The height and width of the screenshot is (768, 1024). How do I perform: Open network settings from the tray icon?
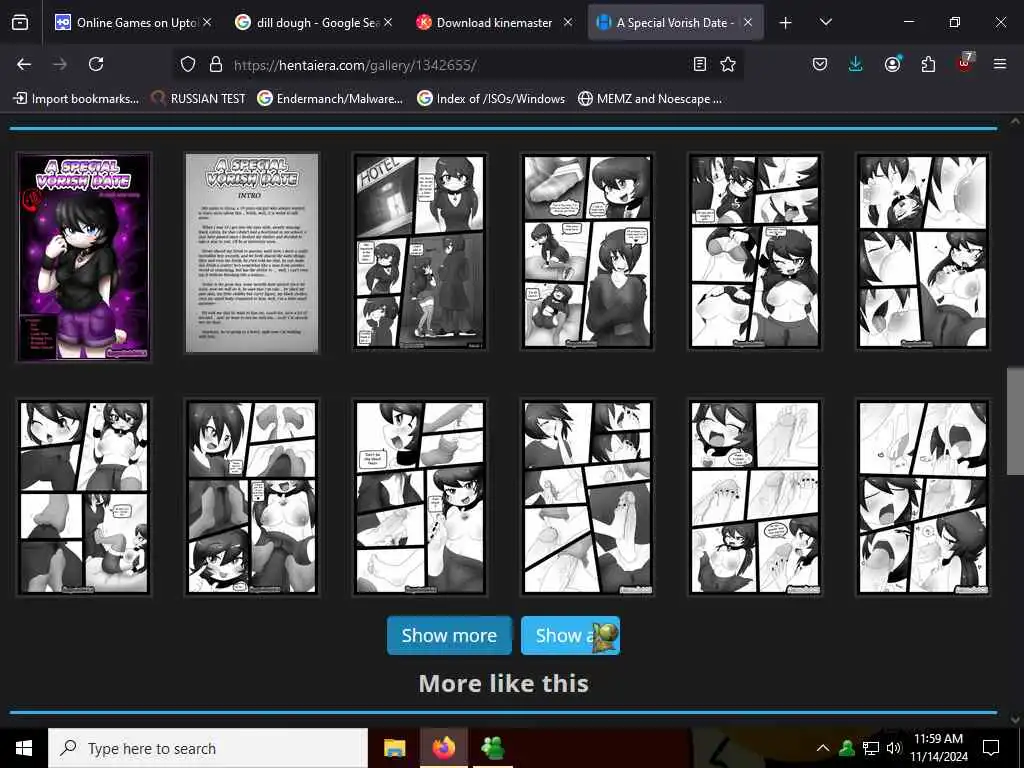click(x=871, y=748)
